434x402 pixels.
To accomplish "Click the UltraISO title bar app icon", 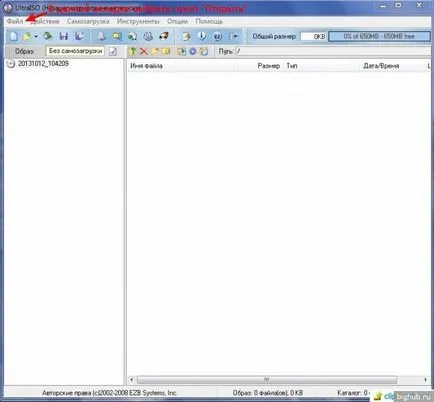I will pyautogui.click(x=8, y=8).
